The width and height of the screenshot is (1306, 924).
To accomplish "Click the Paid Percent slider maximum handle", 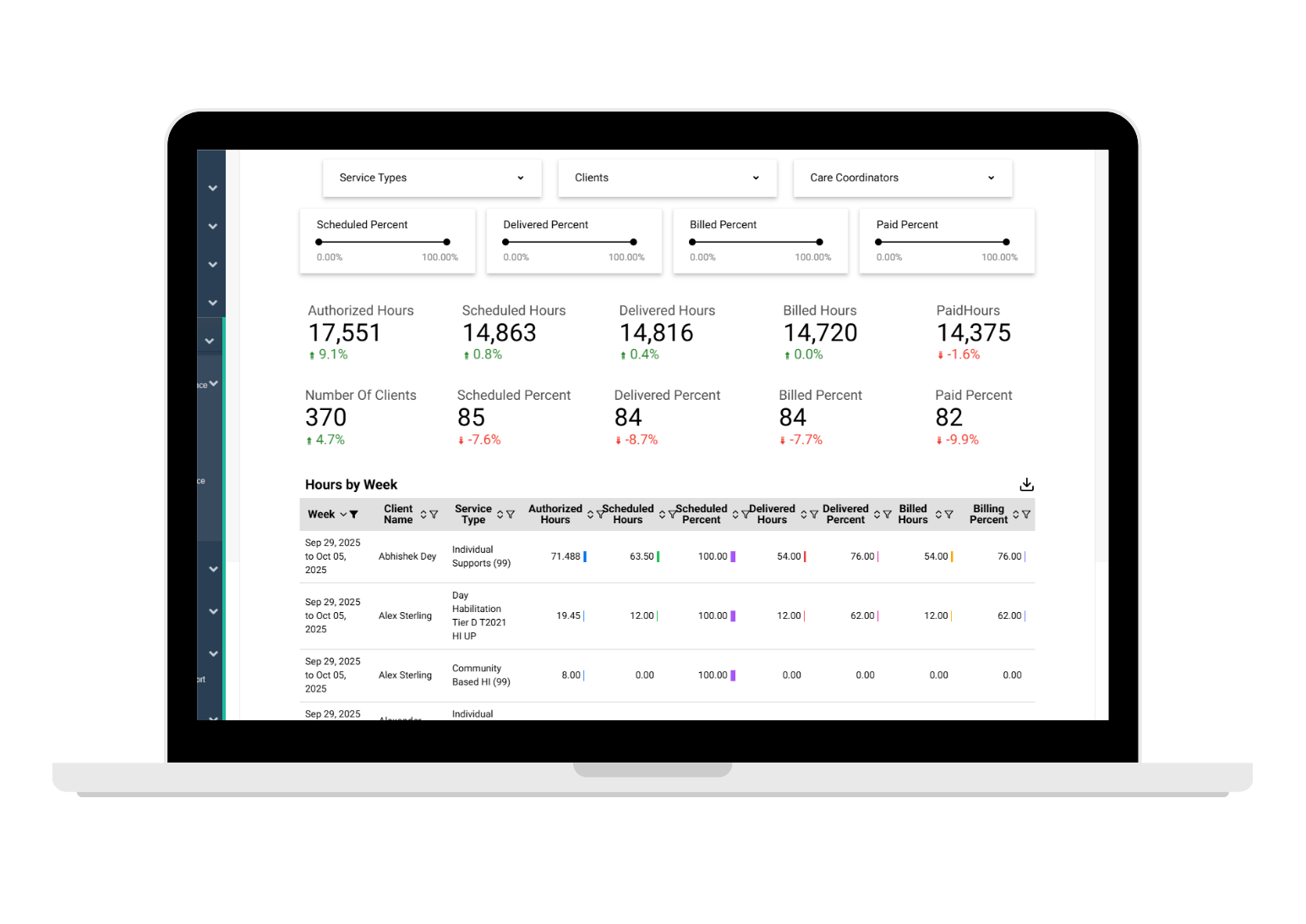I will tap(1006, 243).
